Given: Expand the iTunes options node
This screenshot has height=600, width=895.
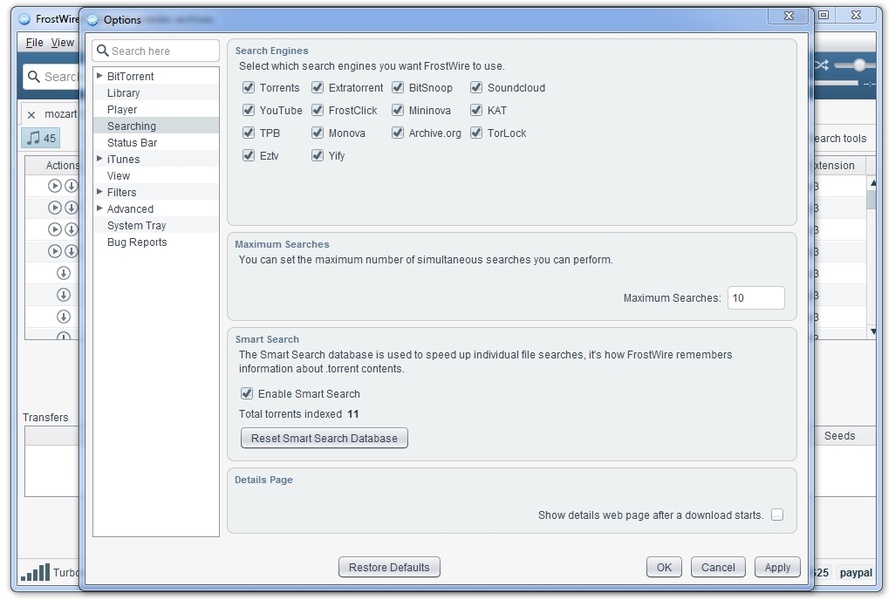Looking at the screenshot, I should tap(99, 158).
